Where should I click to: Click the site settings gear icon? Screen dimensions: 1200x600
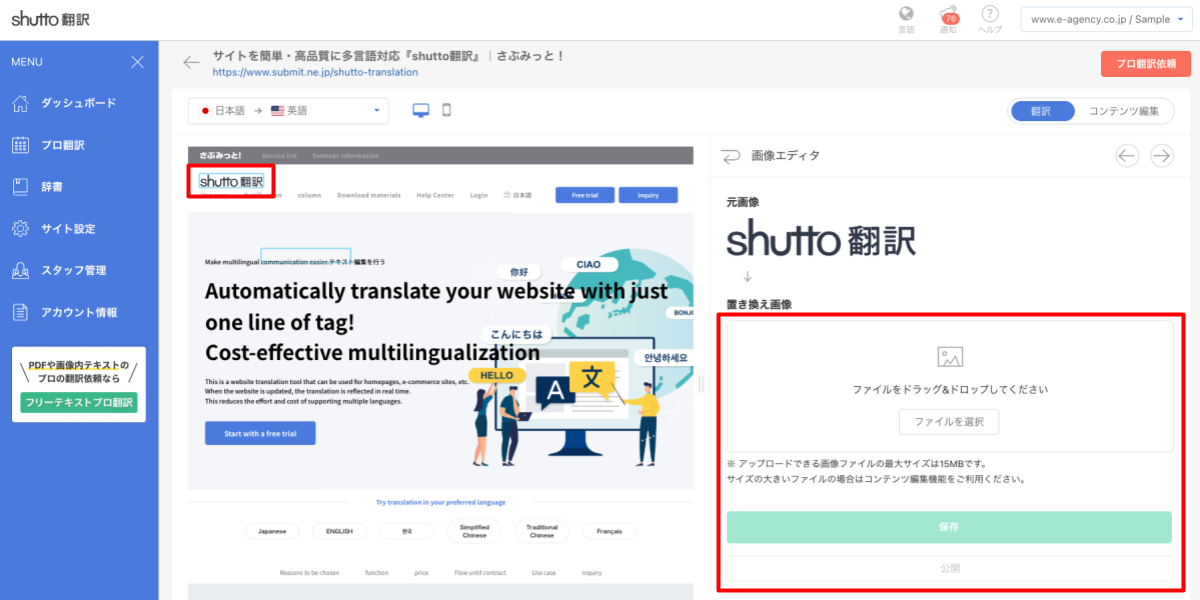click(20, 229)
